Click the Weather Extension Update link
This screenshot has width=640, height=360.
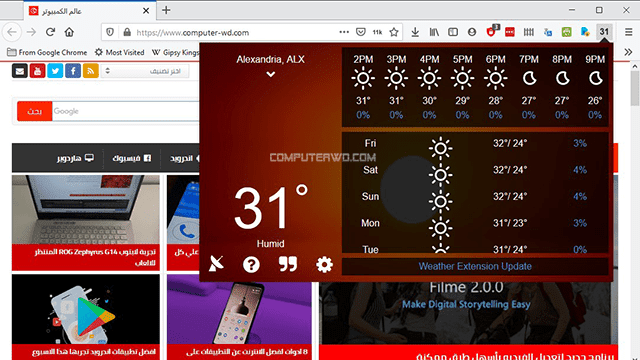point(475,266)
